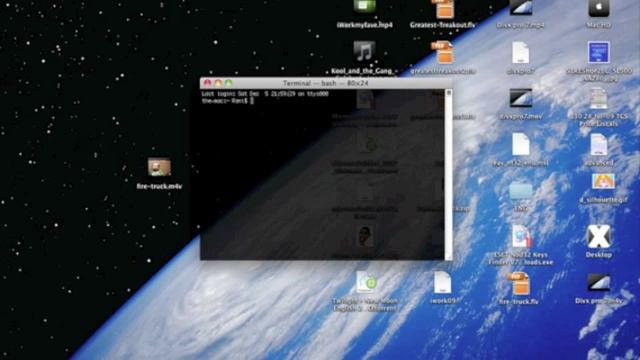The width and height of the screenshot is (640, 360).
Task: Minimize the Terminal window with yellow button
Action: 218,83
